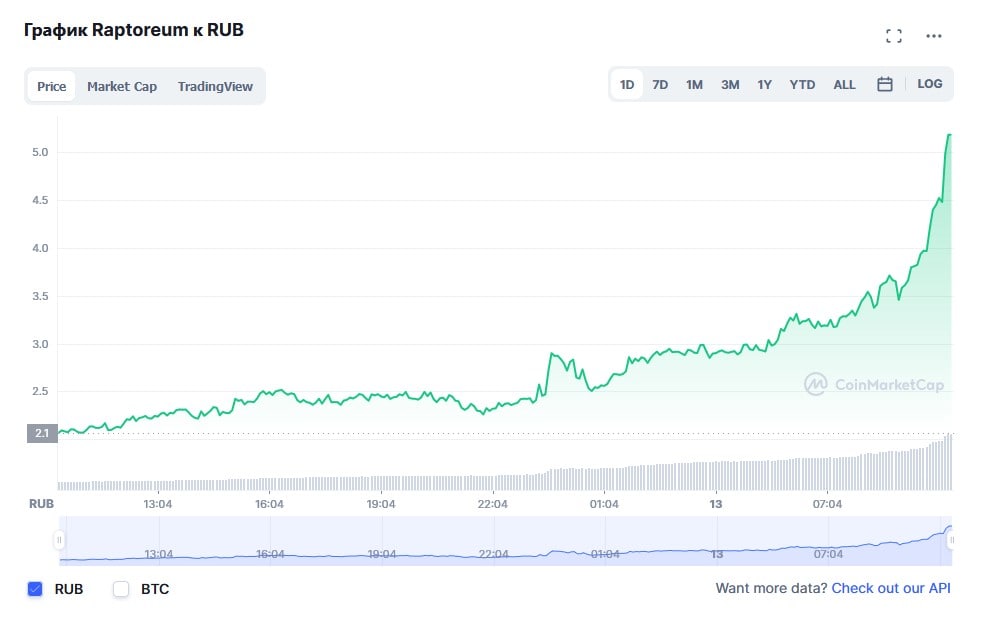Open fullscreen chart view icon
The height and width of the screenshot is (625, 986).
click(x=894, y=36)
